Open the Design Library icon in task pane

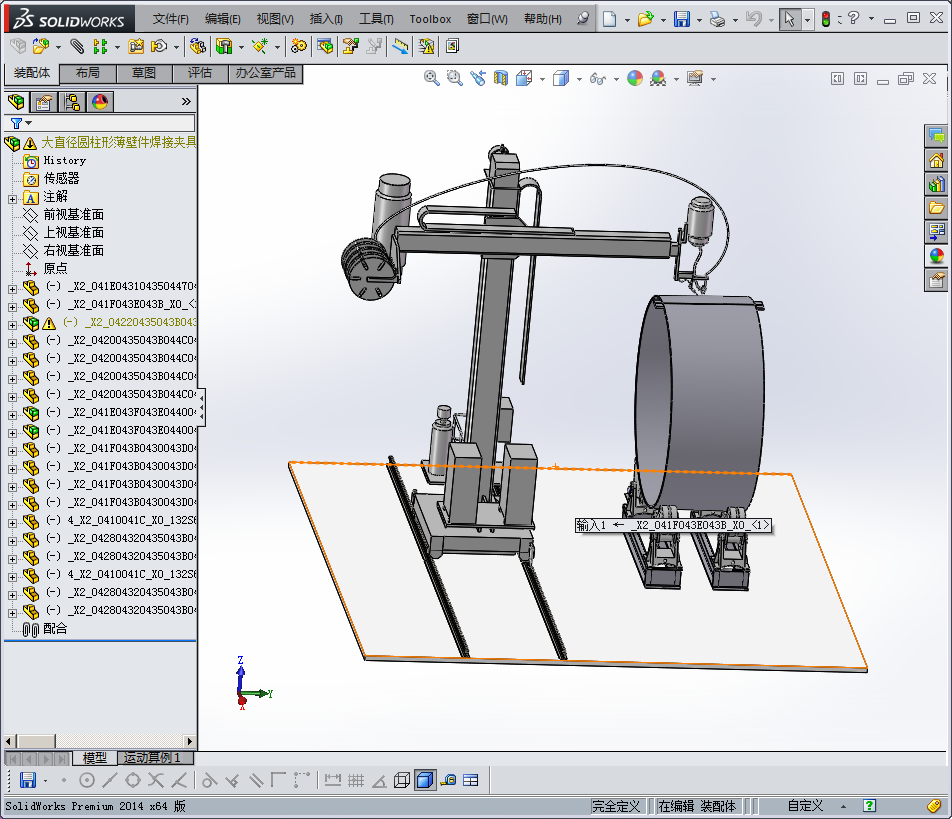pos(936,184)
